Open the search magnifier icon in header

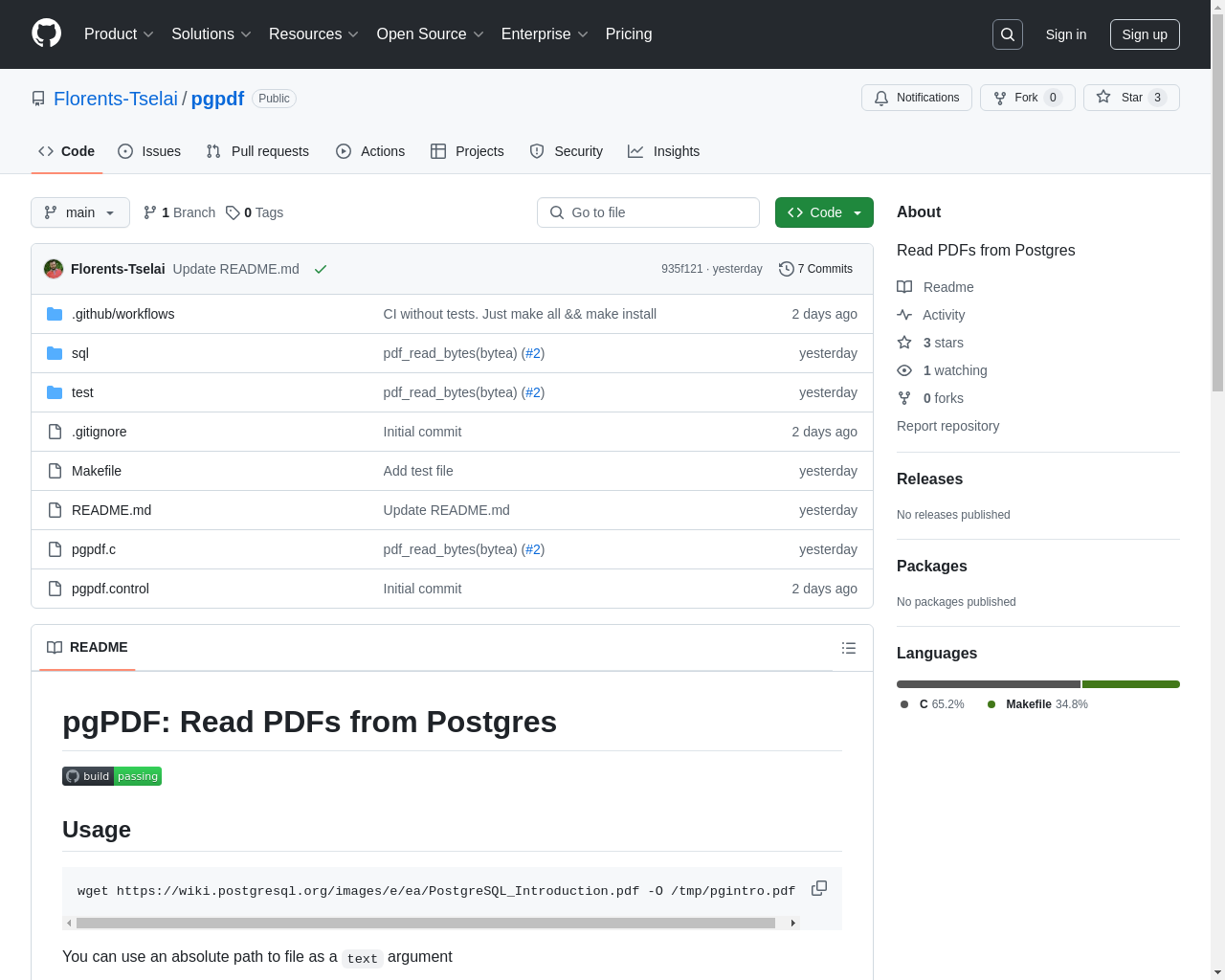1008,34
